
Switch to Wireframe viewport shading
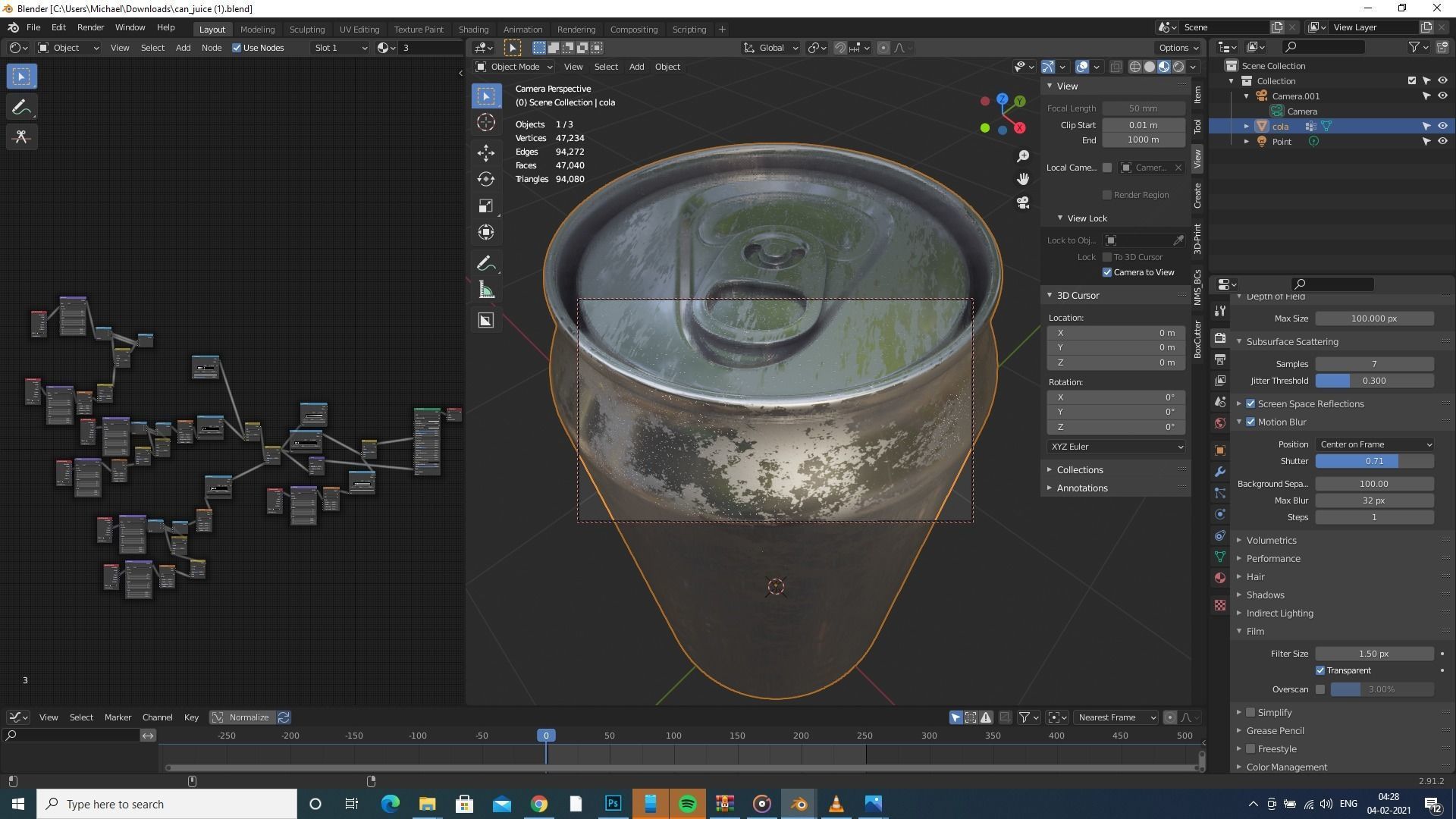pos(1135,67)
